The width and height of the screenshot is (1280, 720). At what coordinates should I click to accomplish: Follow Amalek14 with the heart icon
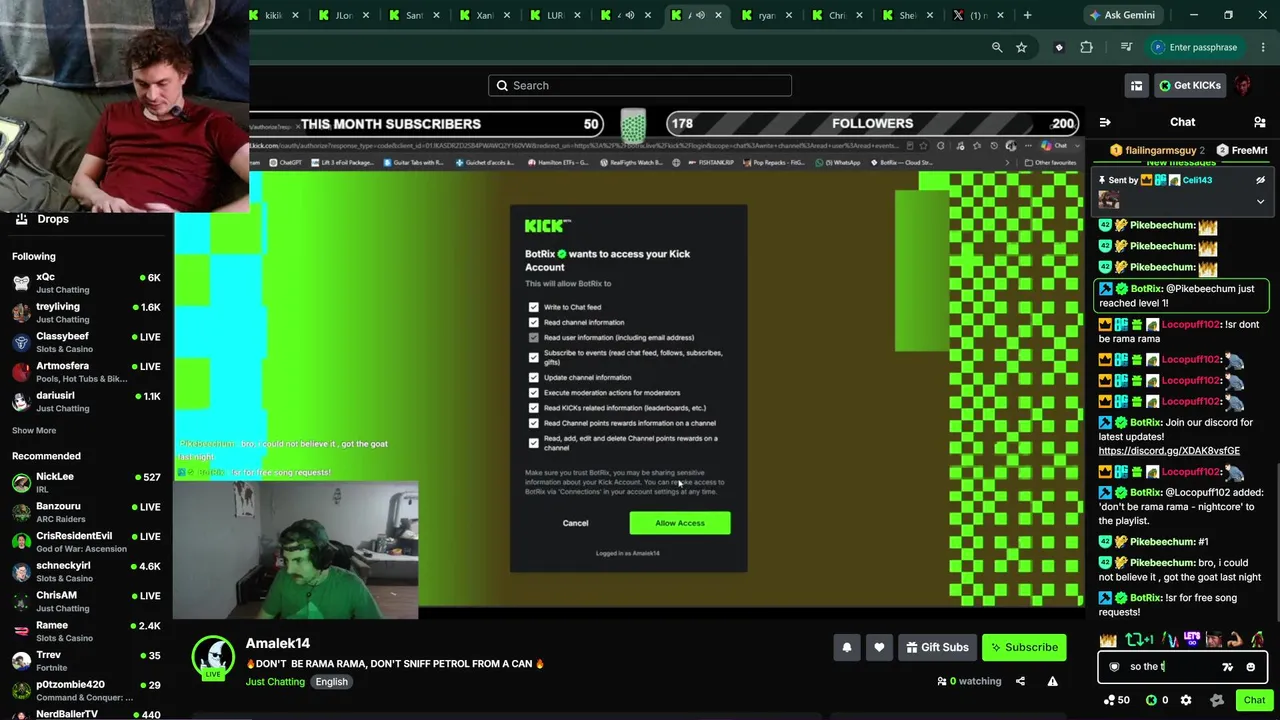click(x=879, y=647)
